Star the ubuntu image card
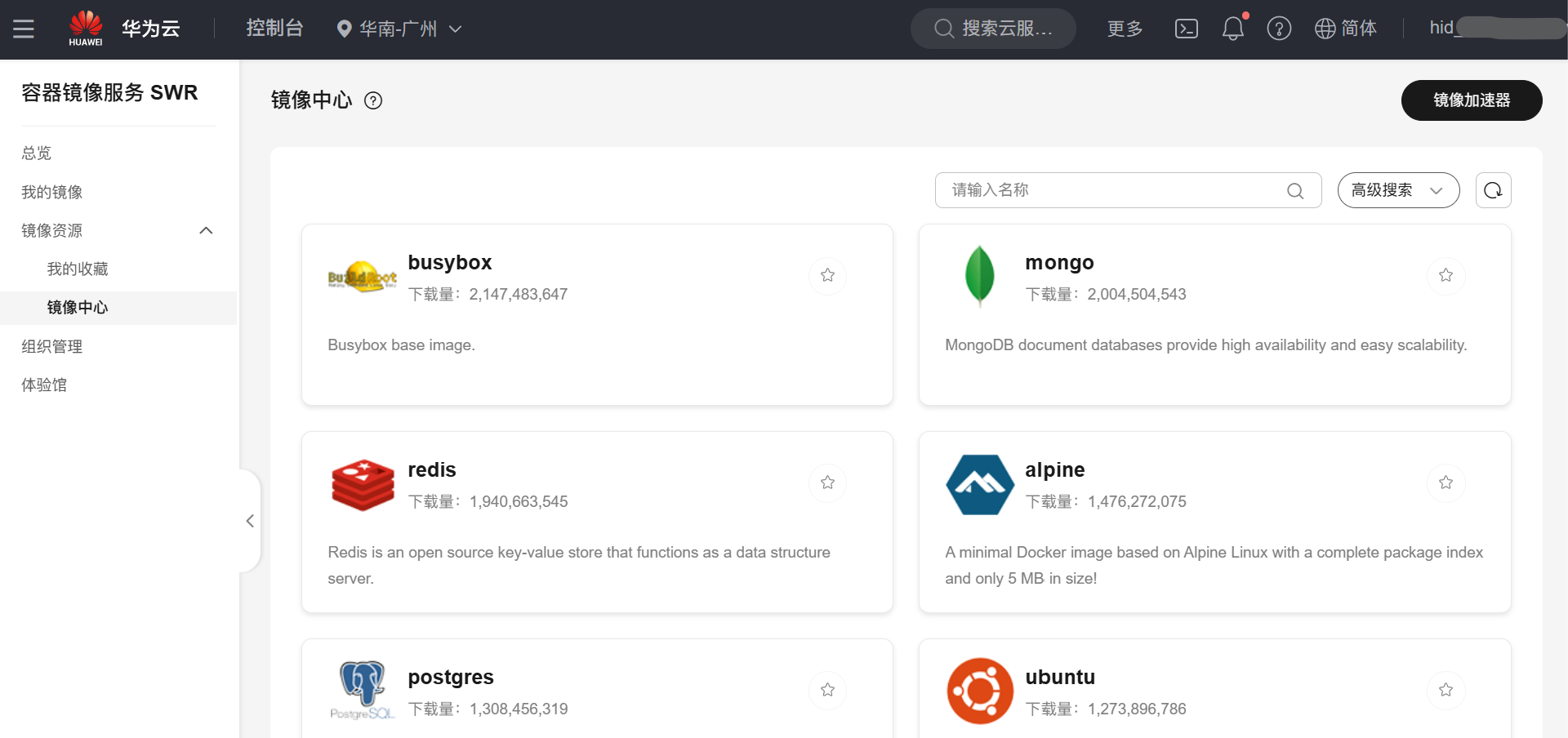1568x738 pixels. 1445,690
